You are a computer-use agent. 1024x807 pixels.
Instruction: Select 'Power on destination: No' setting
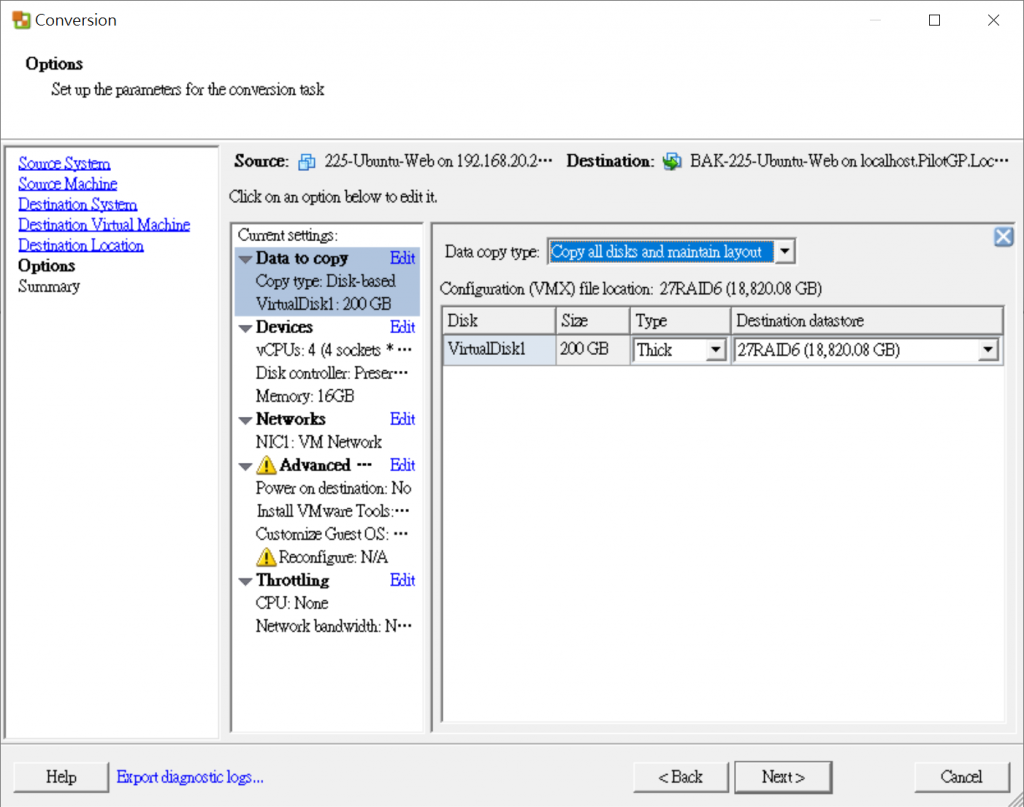point(333,488)
